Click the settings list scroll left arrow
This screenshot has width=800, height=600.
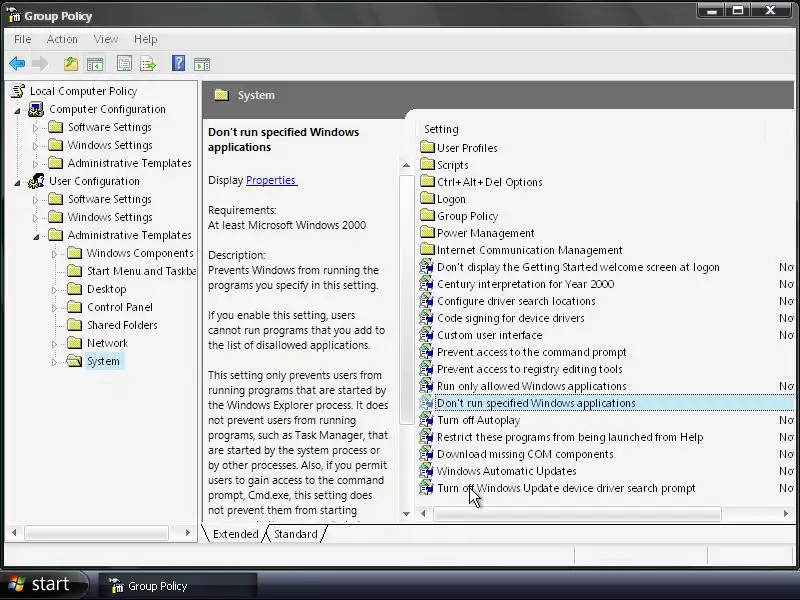tap(423, 513)
